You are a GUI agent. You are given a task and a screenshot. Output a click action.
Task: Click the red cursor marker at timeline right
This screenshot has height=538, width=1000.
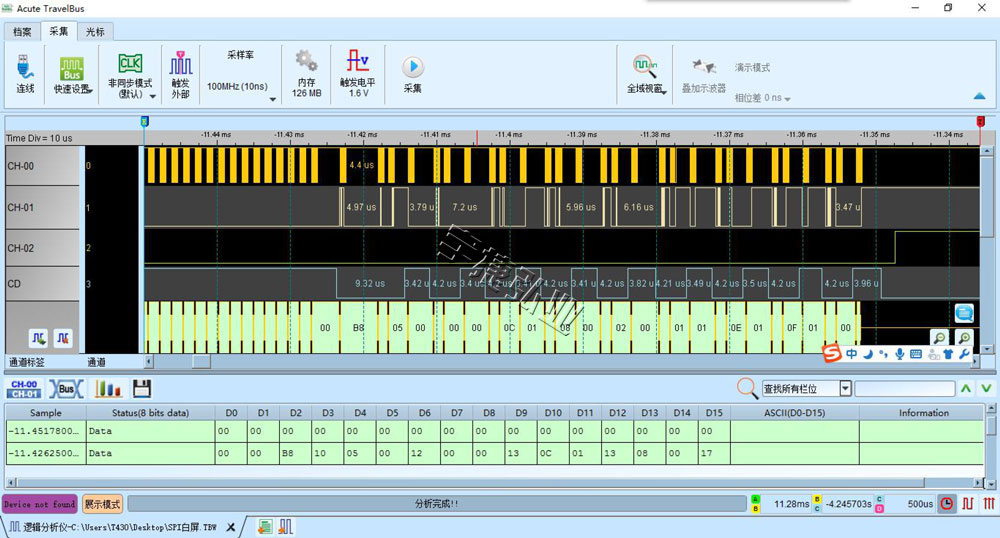(981, 121)
